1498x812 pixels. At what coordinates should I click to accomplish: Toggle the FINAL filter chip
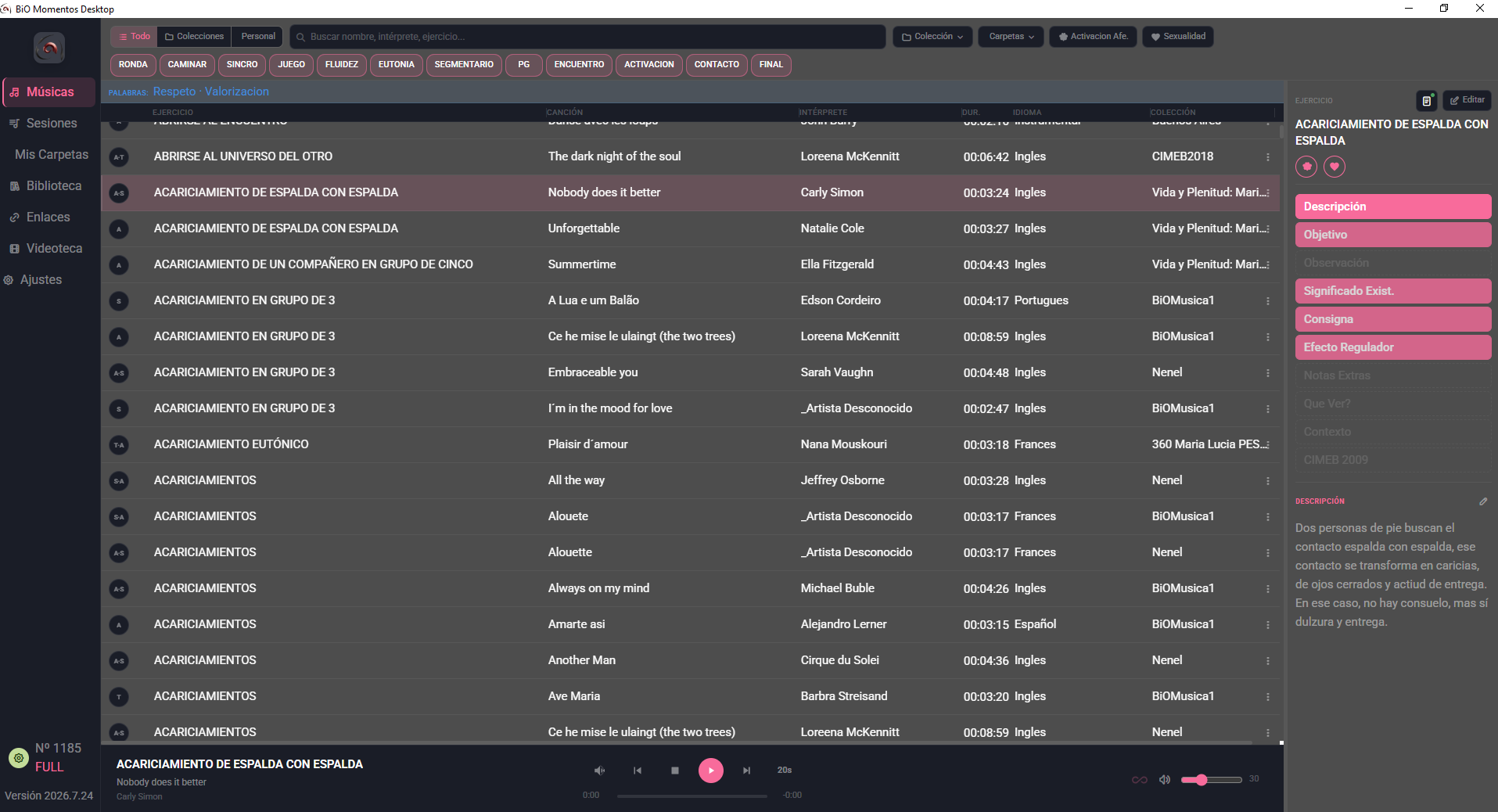[771, 65]
